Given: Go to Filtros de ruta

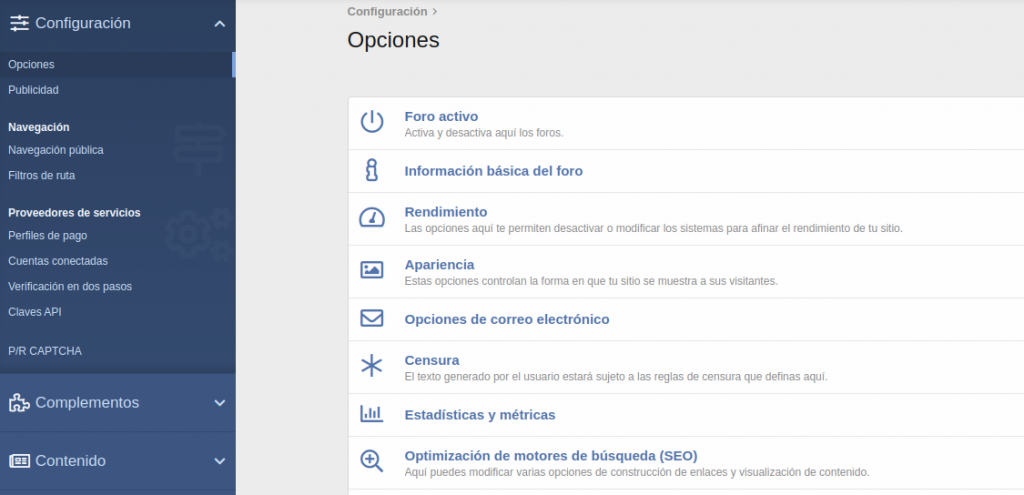Looking at the screenshot, I should [x=41, y=176].
